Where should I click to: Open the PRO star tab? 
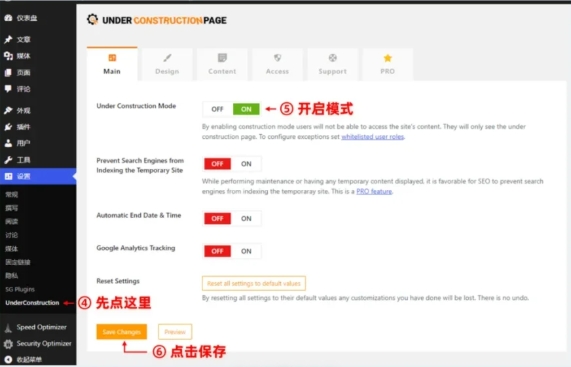(387, 64)
